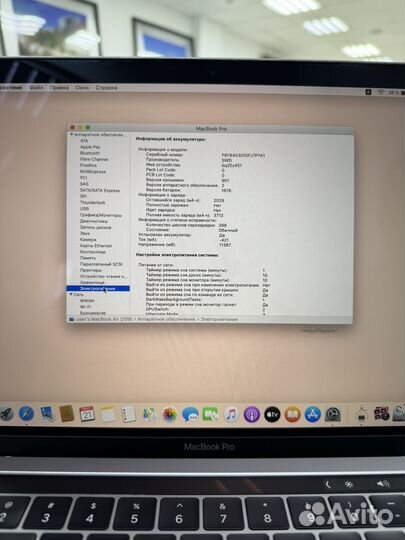Select Apple Pay in the sidebar
This screenshot has height=540, width=405.
click(x=90, y=147)
